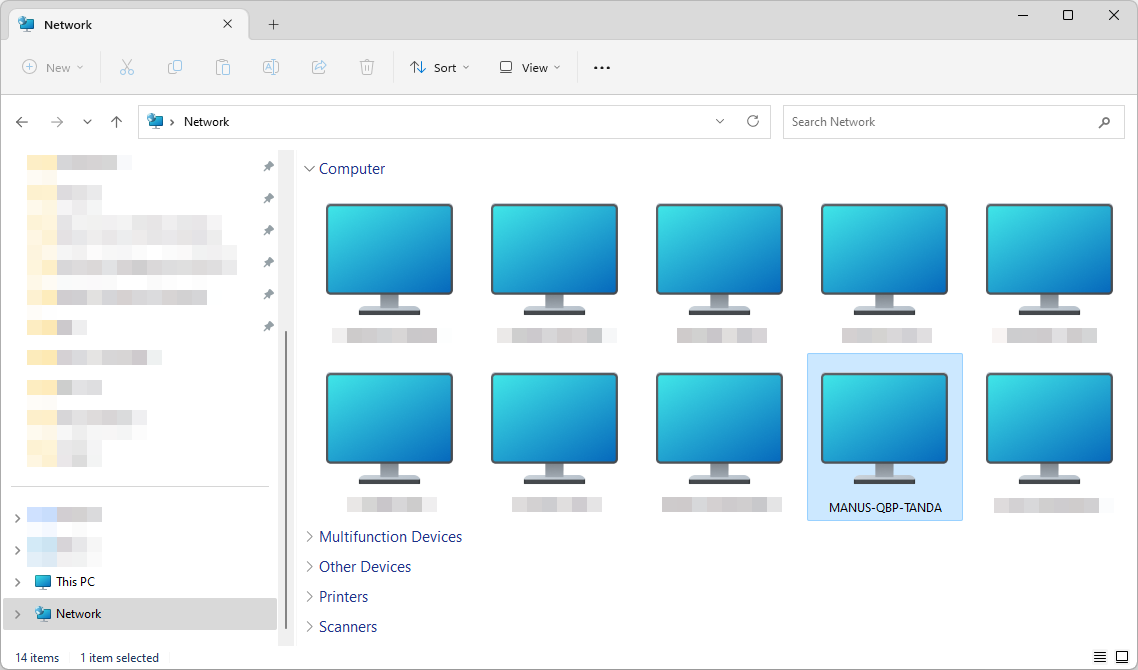Click the Cut scissors icon in toolbar
This screenshot has width=1138, height=670.
click(x=127, y=67)
